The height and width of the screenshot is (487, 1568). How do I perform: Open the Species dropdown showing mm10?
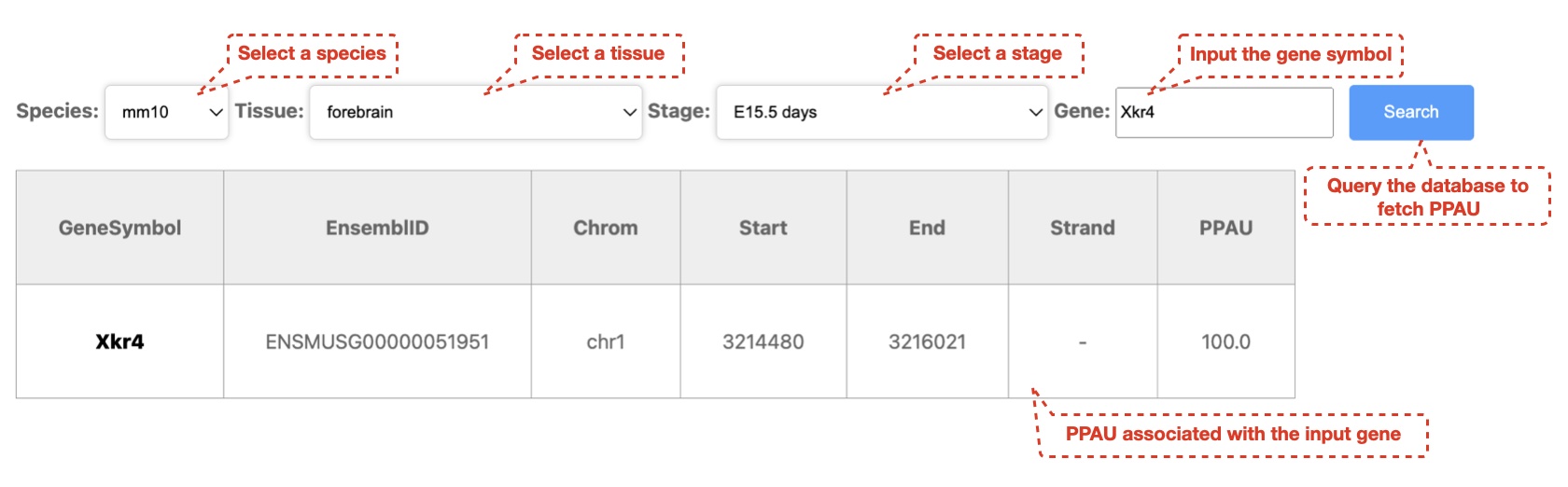point(165,112)
